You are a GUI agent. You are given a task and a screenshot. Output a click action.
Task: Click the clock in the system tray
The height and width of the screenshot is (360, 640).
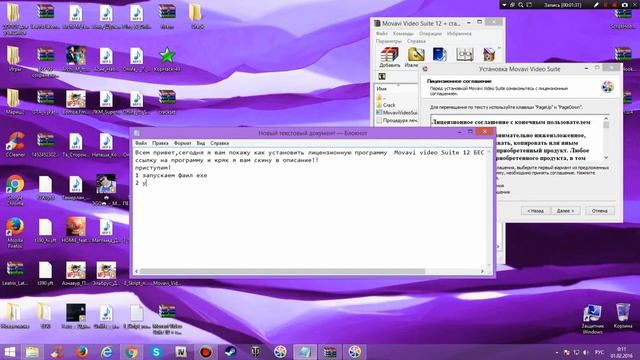(622, 352)
